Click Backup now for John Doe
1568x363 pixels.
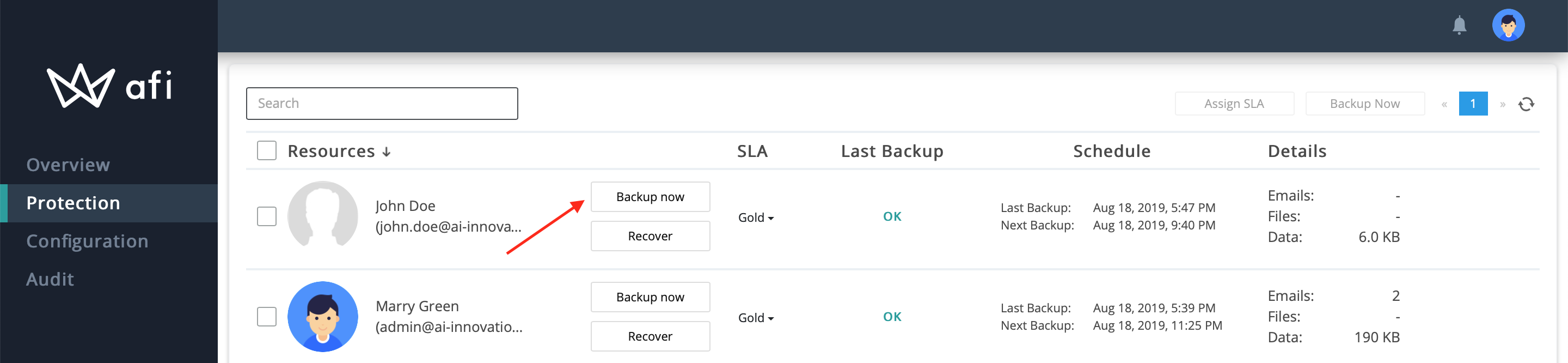[650, 197]
